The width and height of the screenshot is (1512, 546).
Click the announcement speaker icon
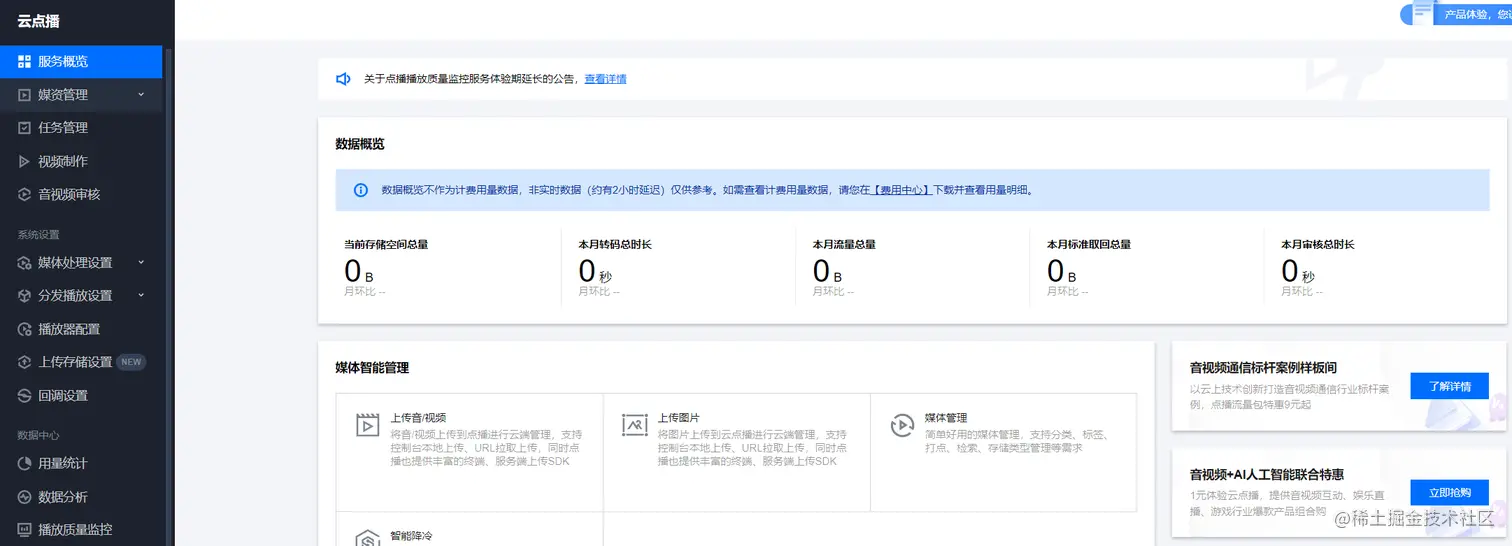point(343,79)
